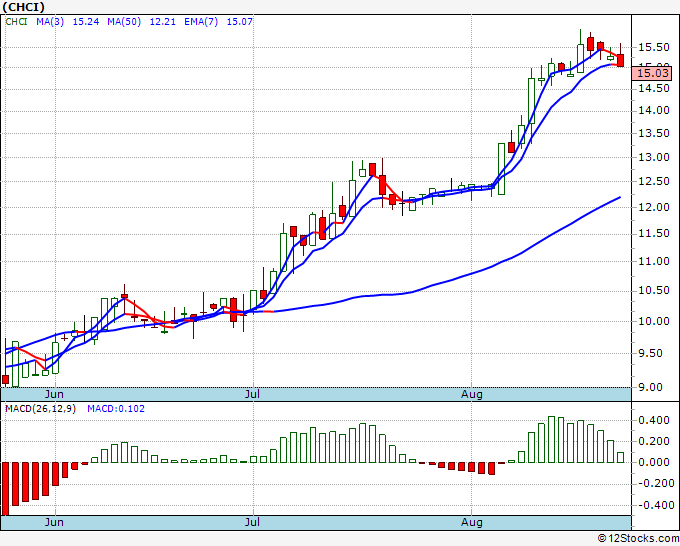Click the 13.50 price axis label

654,134
